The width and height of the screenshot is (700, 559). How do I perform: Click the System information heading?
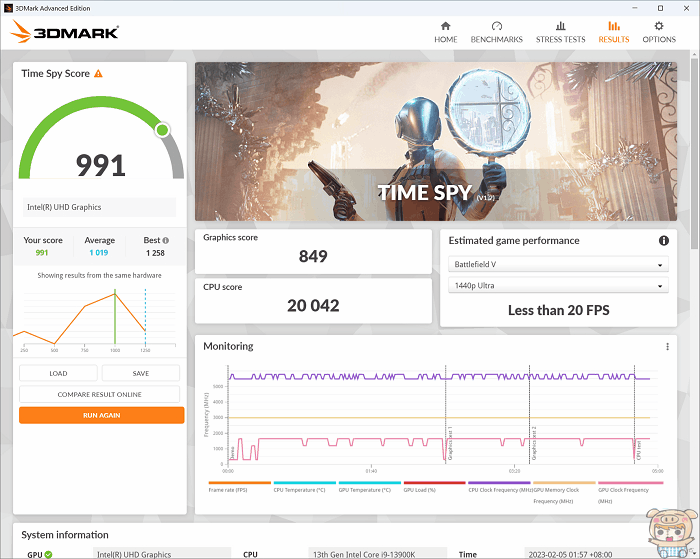click(65, 535)
